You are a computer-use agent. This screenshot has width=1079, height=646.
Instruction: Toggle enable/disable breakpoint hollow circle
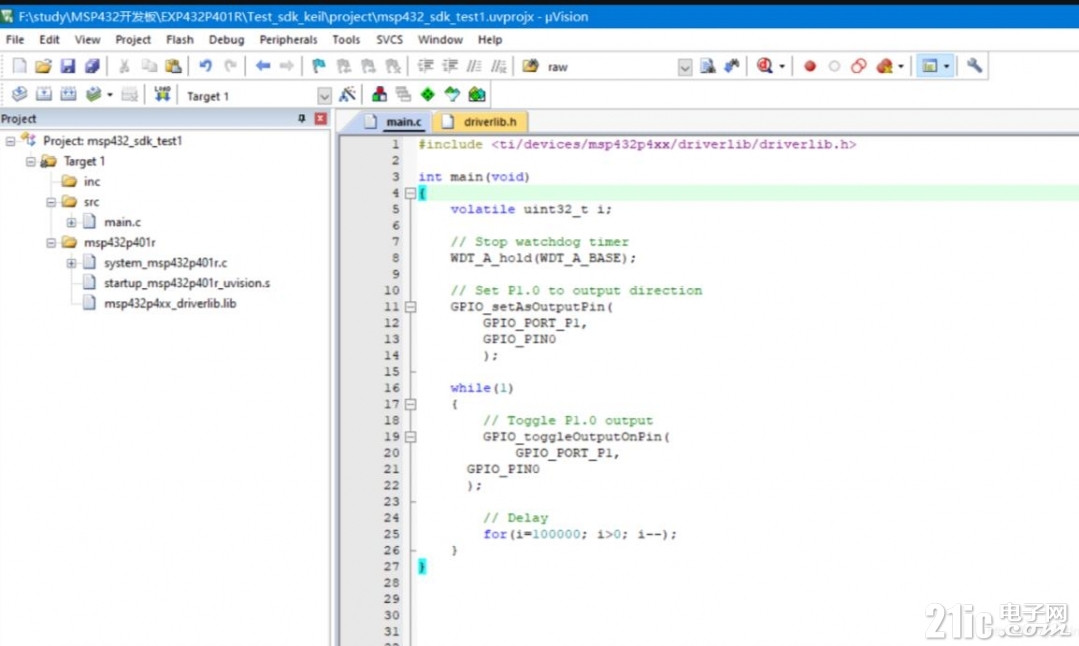click(834, 67)
